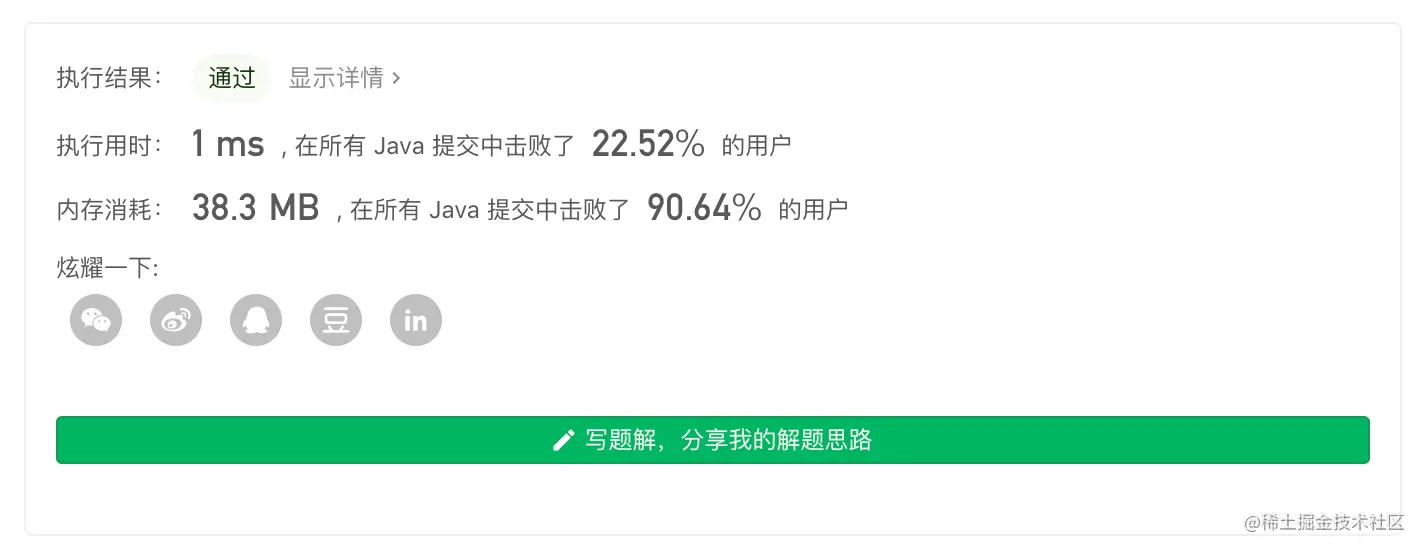1422x550 pixels.
Task: Click the pencil icon on the green button
Action: 564,440
